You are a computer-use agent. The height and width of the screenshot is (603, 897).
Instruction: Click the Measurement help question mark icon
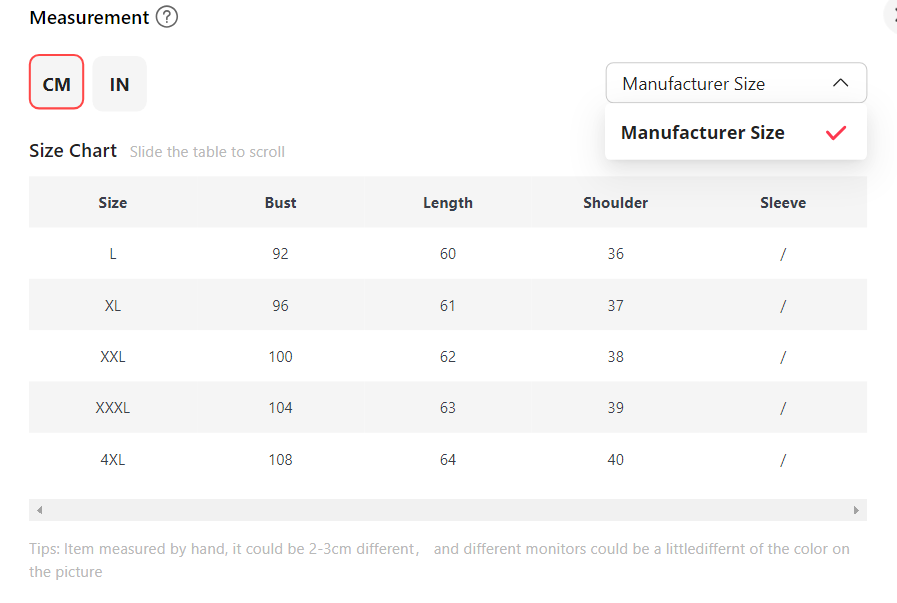167,17
